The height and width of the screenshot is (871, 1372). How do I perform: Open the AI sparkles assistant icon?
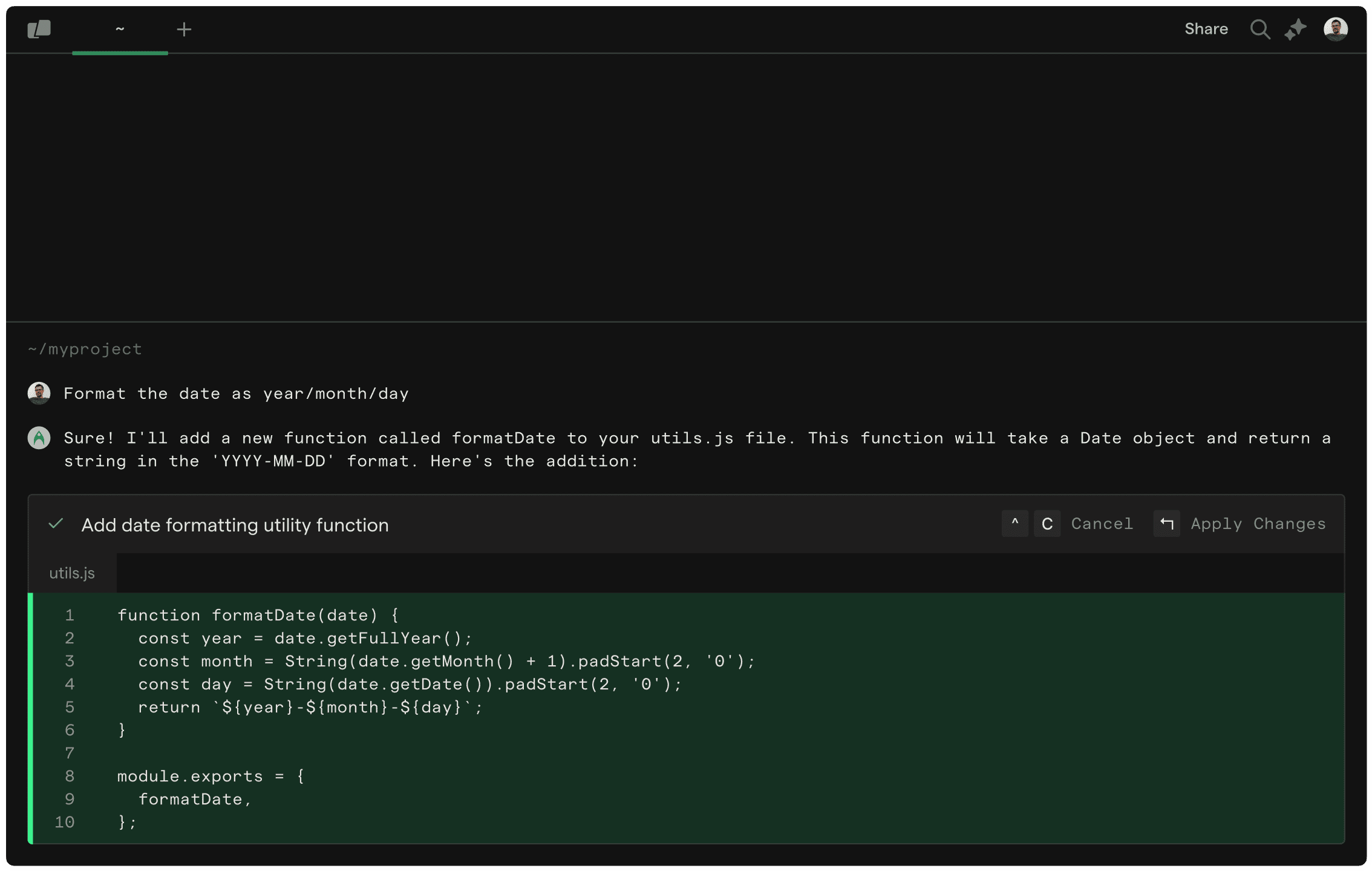point(1295,29)
